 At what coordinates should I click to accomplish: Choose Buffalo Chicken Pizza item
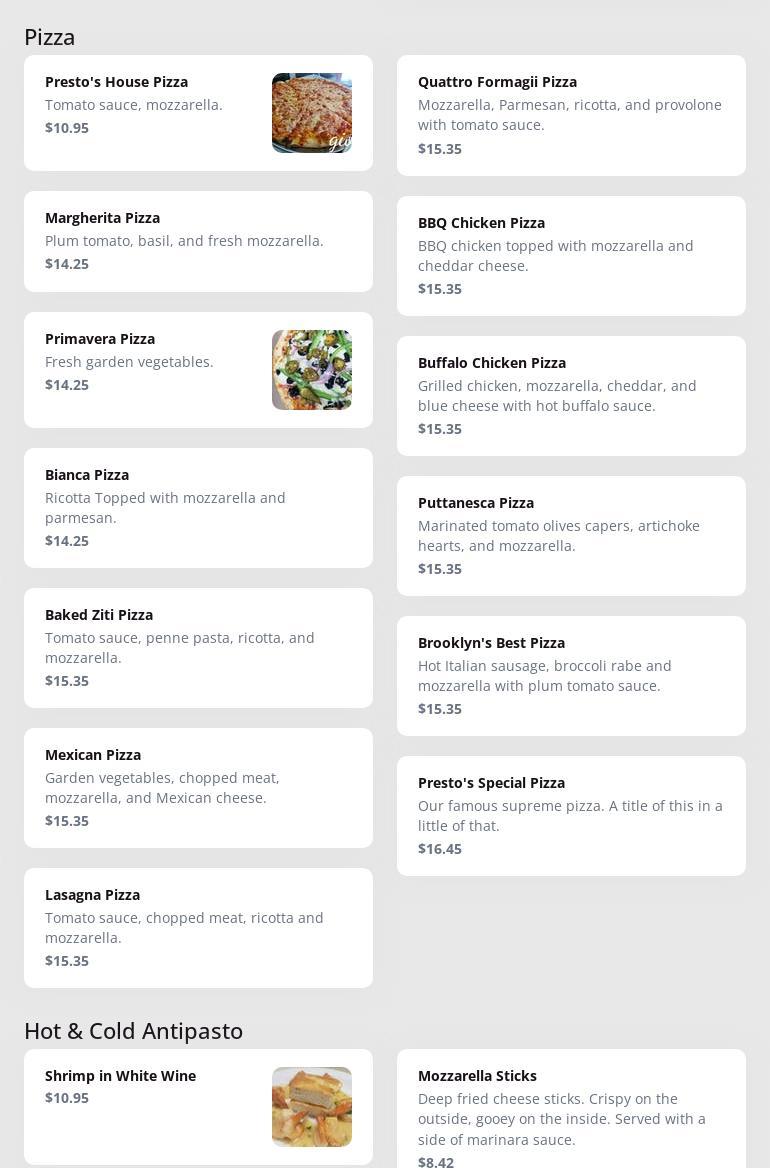[492, 363]
